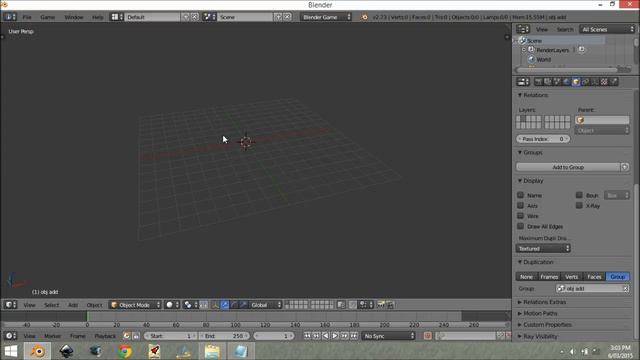Open the Render Layers properties tab

[x=548, y=82]
